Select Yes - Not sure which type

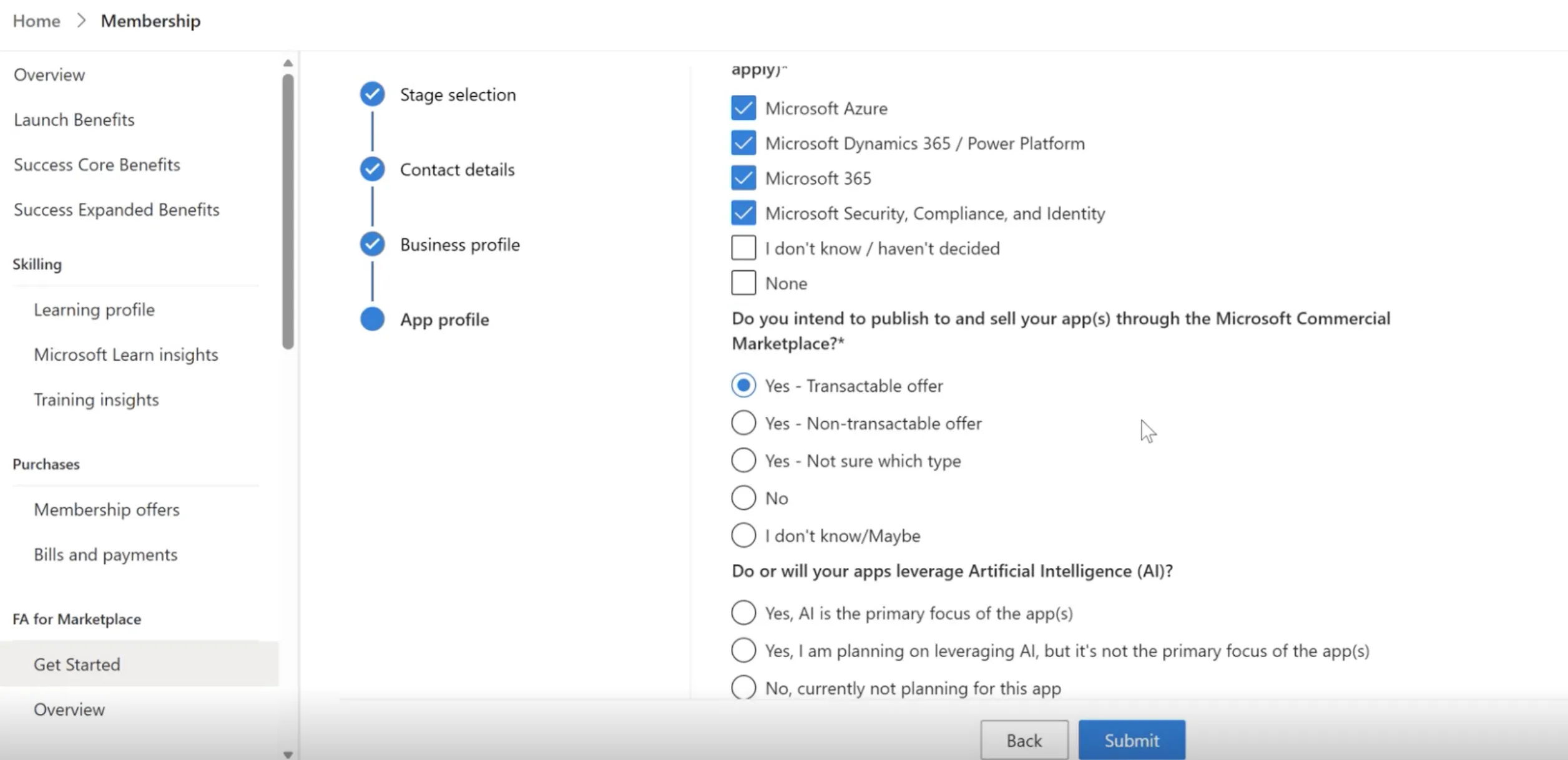[743, 460]
